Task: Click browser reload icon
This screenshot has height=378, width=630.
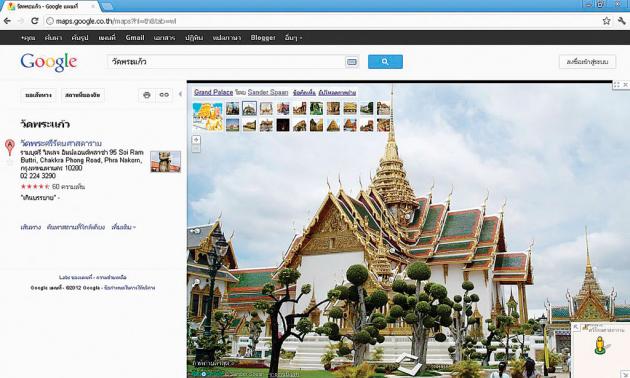Action: click(35, 21)
